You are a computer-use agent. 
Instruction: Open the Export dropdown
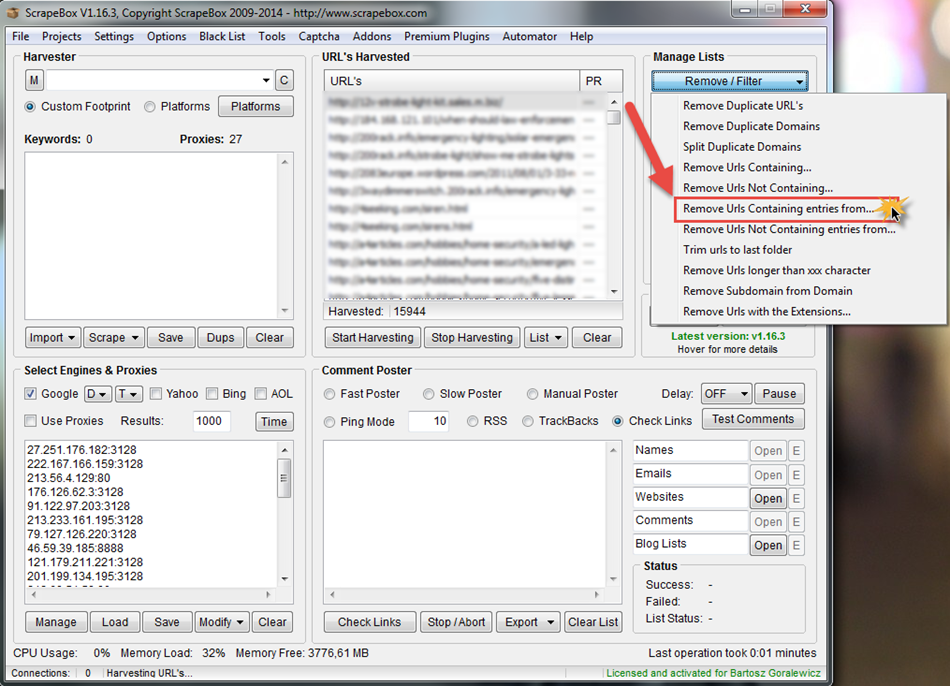coord(528,622)
